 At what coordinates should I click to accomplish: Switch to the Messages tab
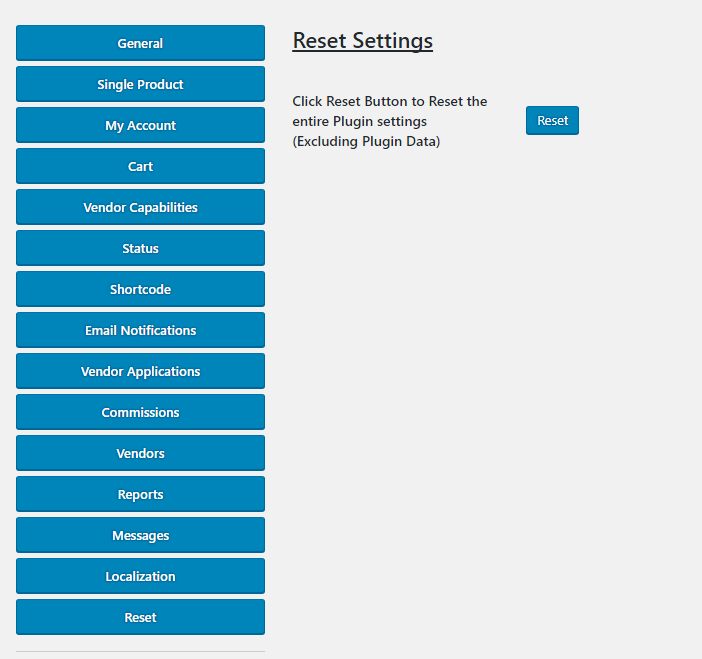point(140,535)
